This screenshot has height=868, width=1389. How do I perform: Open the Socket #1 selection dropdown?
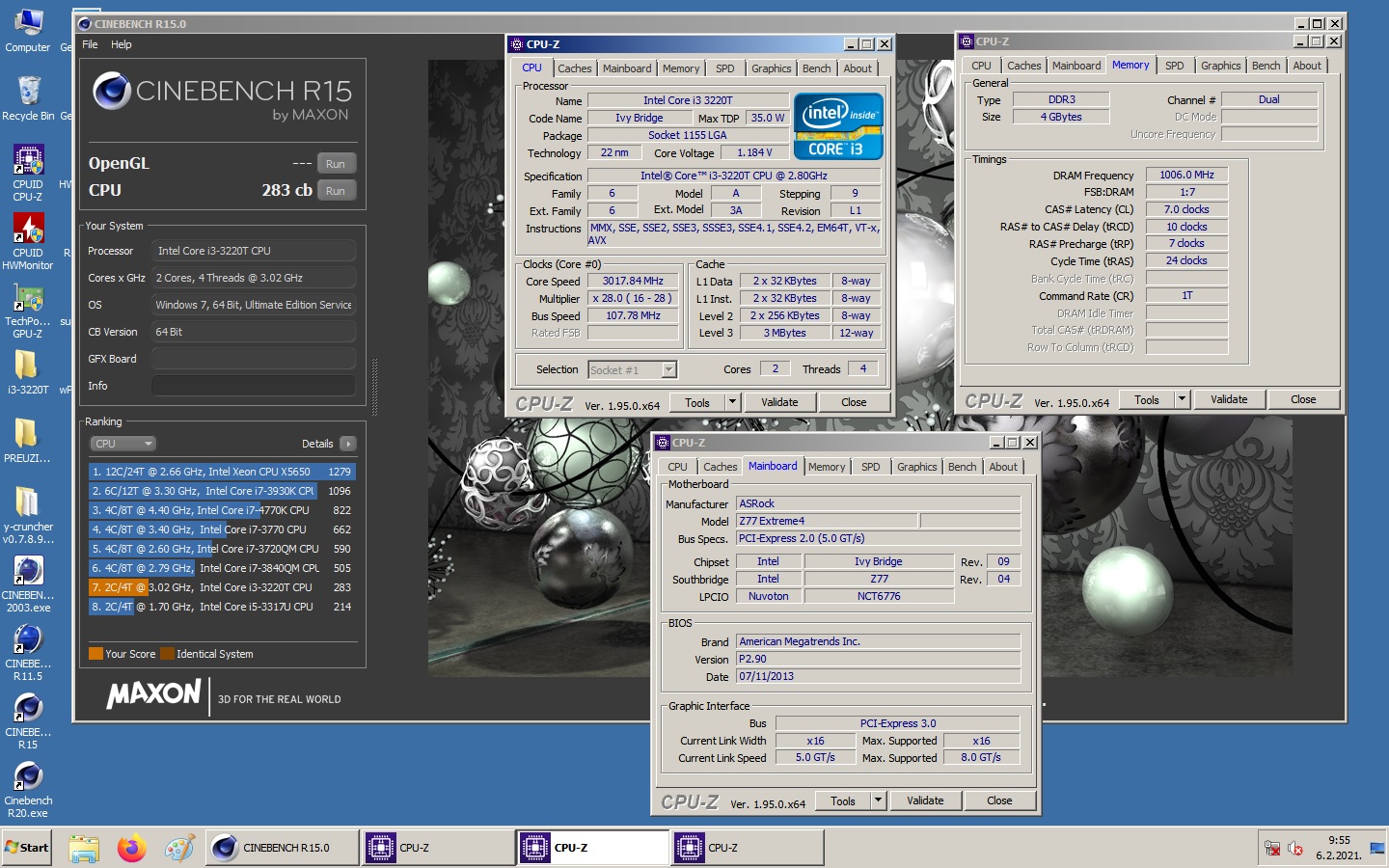tap(632, 369)
